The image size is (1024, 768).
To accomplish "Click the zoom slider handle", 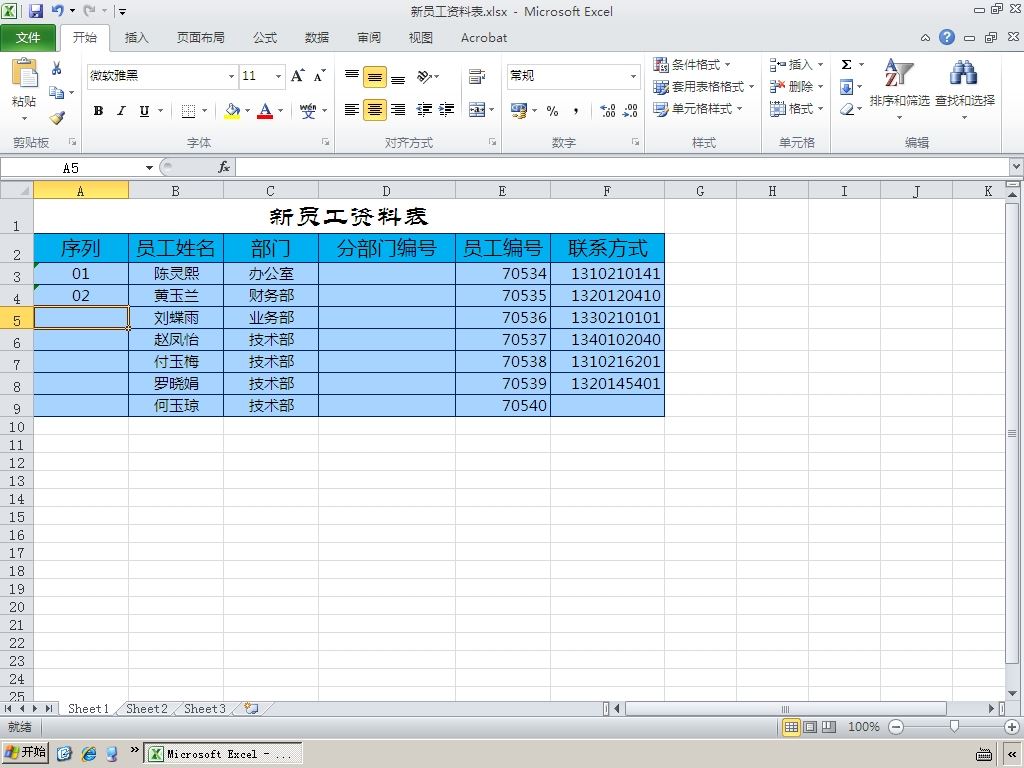I will 954,726.
